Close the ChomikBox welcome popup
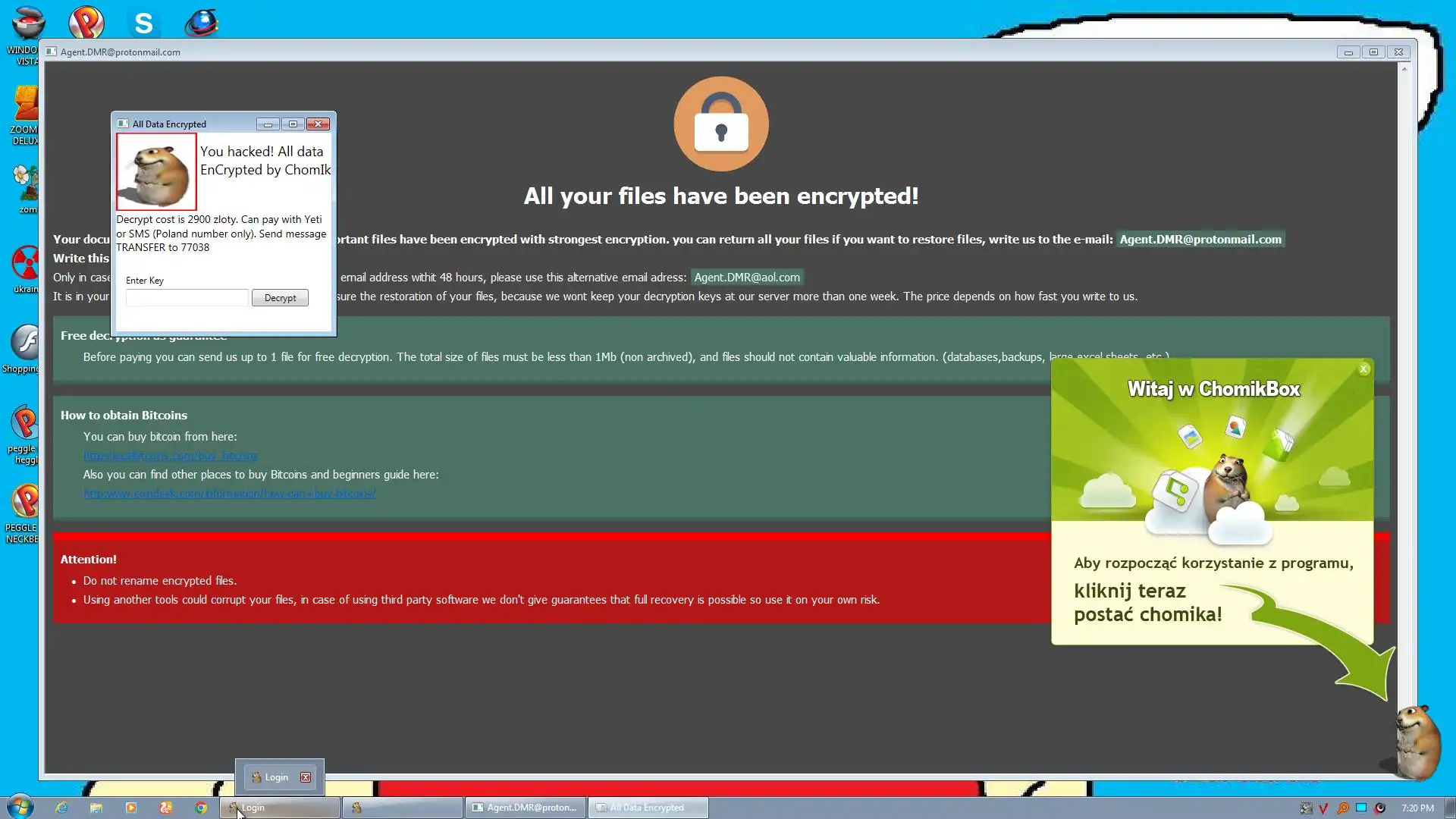 (x=1363, y=369)
